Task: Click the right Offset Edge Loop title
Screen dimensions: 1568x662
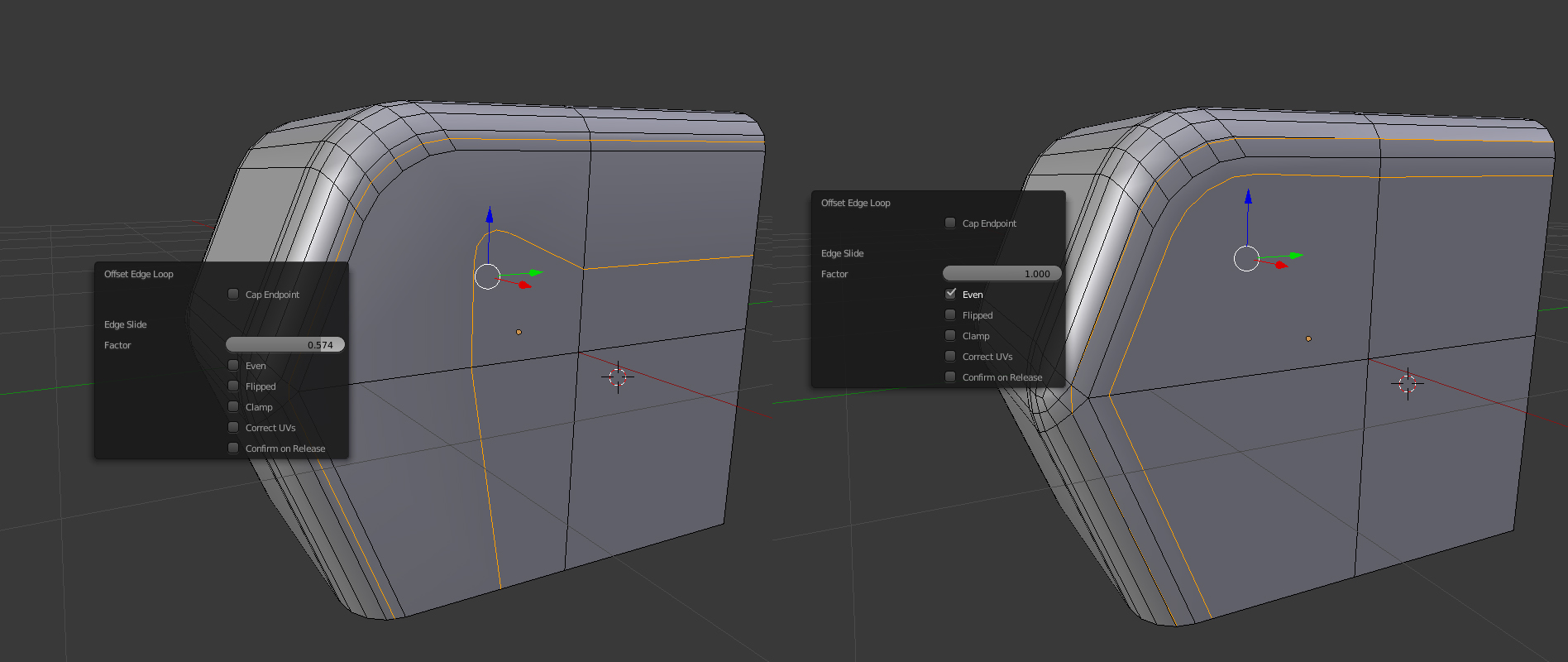Action: point(856,203)
